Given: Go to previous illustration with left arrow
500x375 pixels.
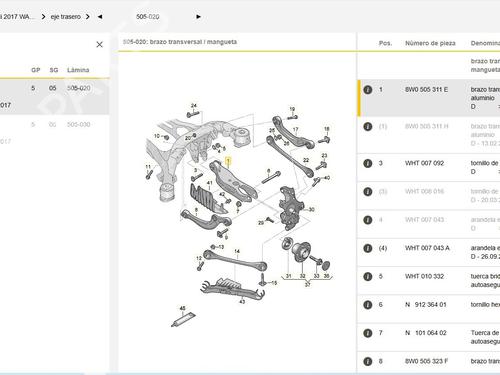Looking at the screenshot, I should tap(100, 17).
